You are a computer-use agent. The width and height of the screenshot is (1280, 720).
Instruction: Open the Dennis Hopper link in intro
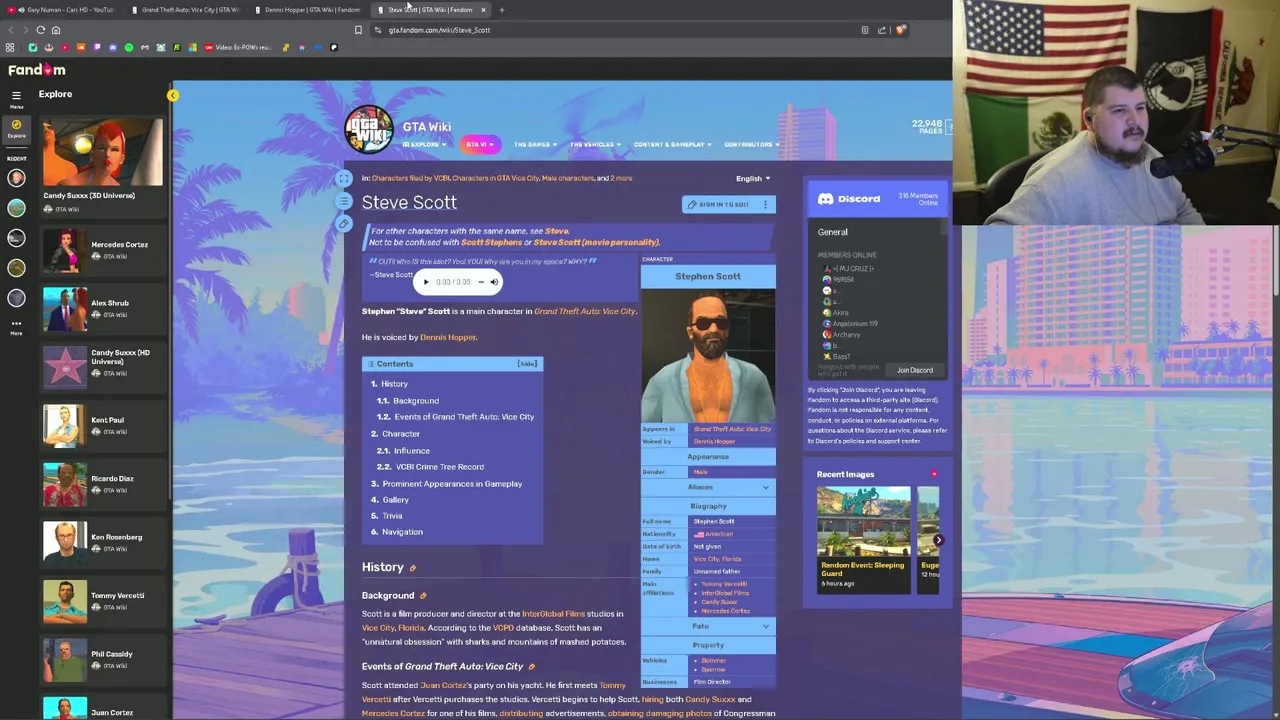point(448,337)
